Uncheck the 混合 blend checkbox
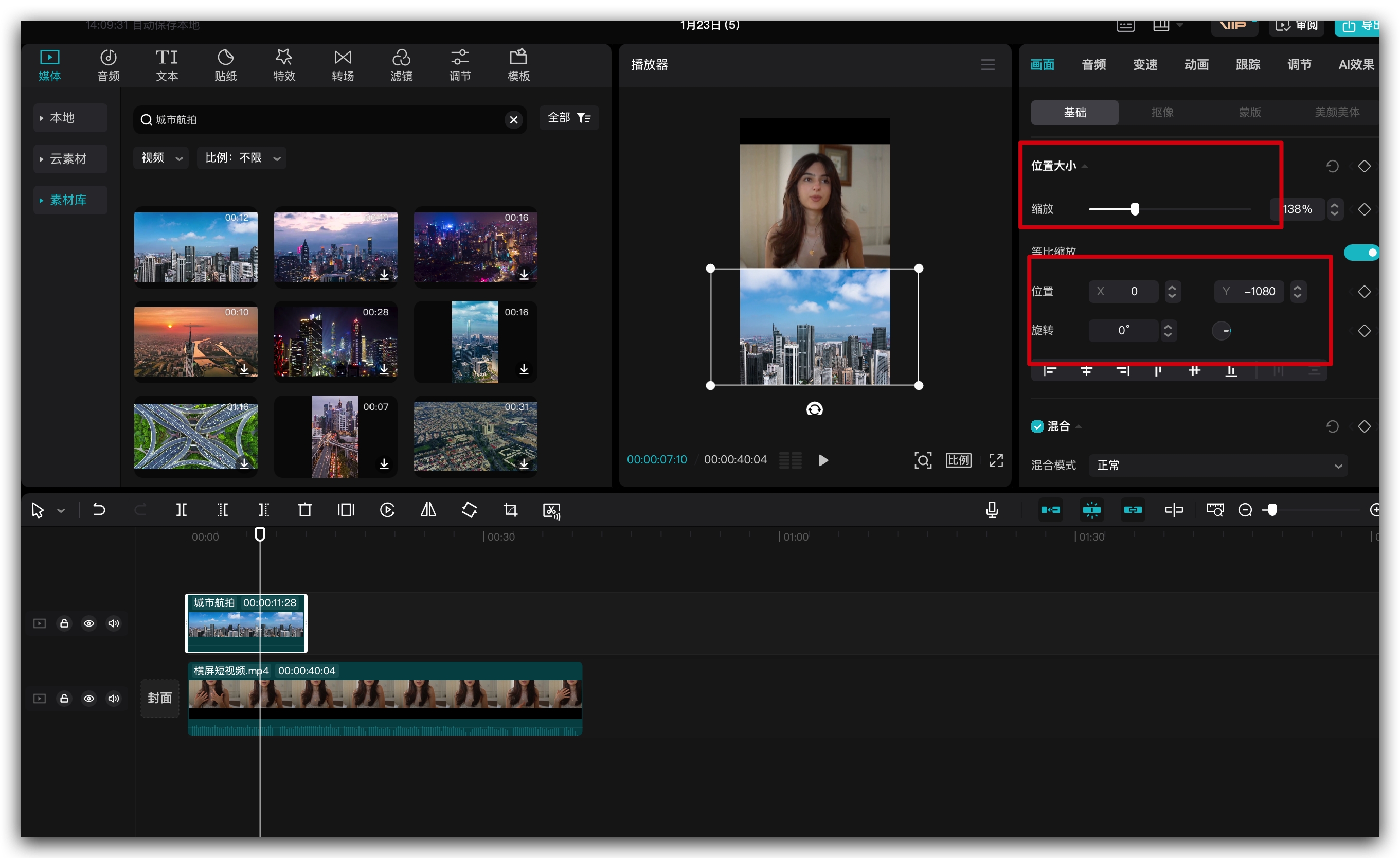 (1037, 426)
